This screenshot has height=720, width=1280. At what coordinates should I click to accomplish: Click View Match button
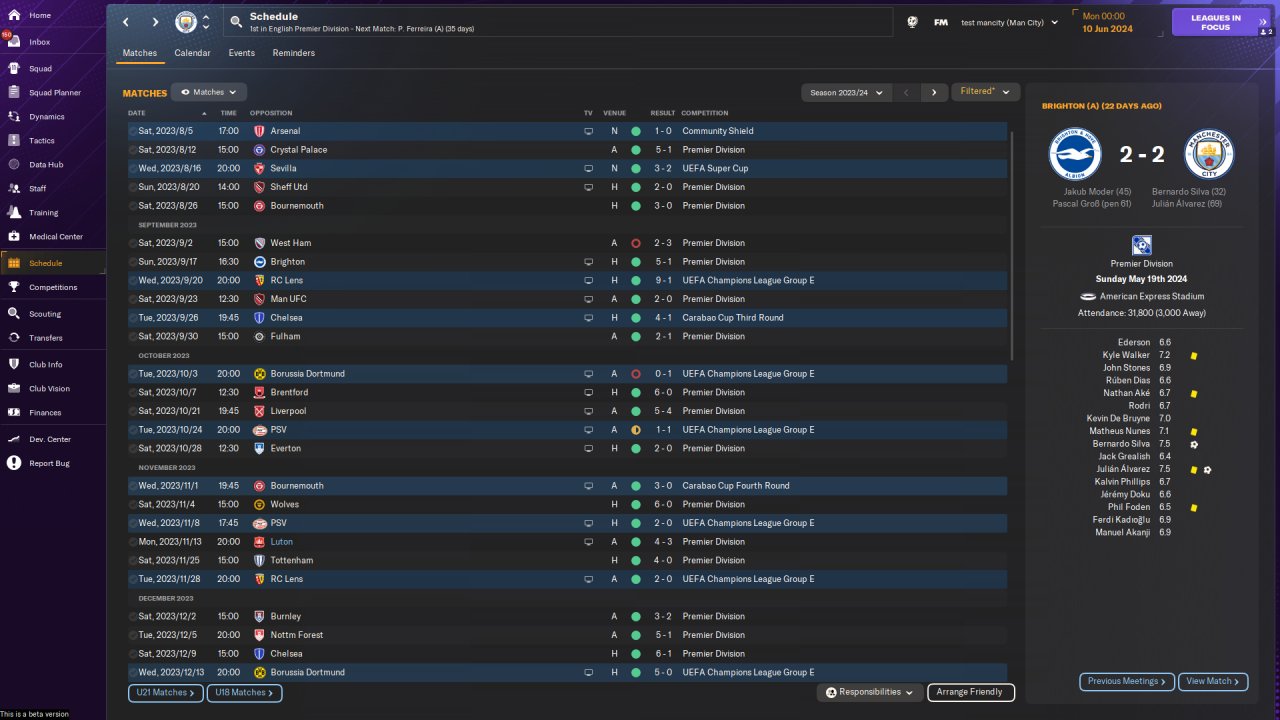(x=1214, y=681)
